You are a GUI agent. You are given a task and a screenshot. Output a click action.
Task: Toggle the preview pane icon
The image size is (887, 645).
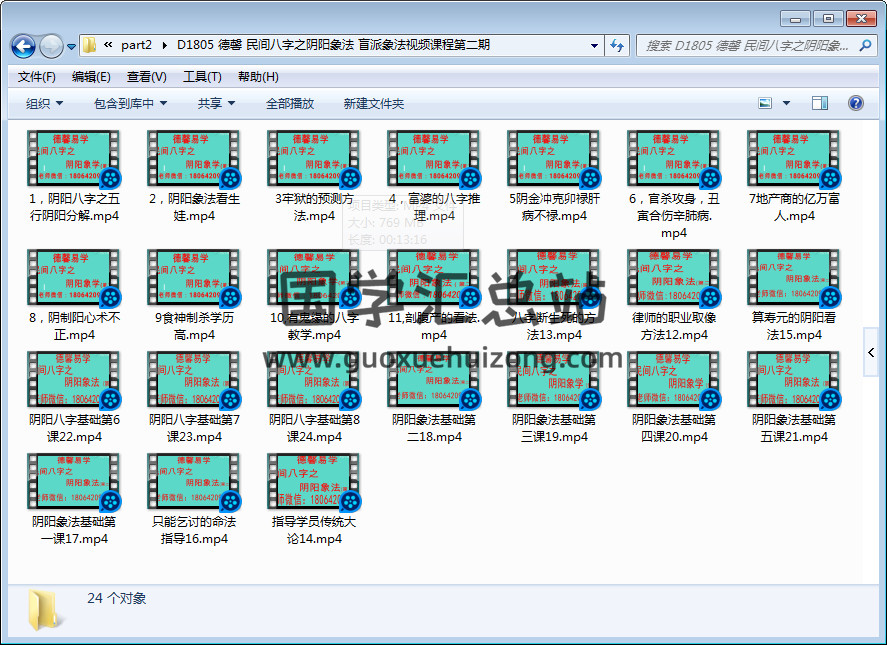[x=820, y=103]
